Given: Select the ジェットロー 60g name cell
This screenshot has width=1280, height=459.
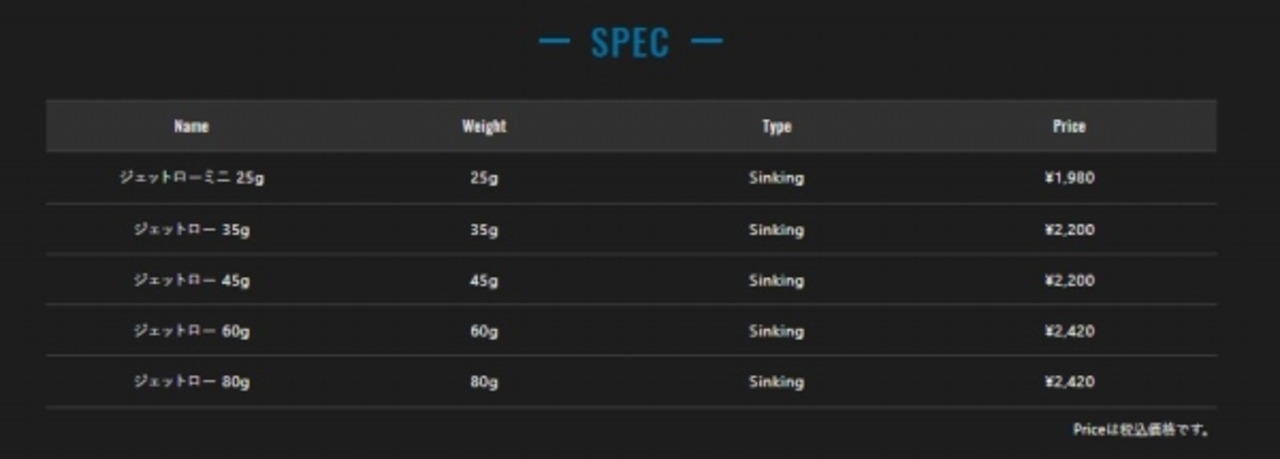Looking at the screenshot, I should 191,331.
